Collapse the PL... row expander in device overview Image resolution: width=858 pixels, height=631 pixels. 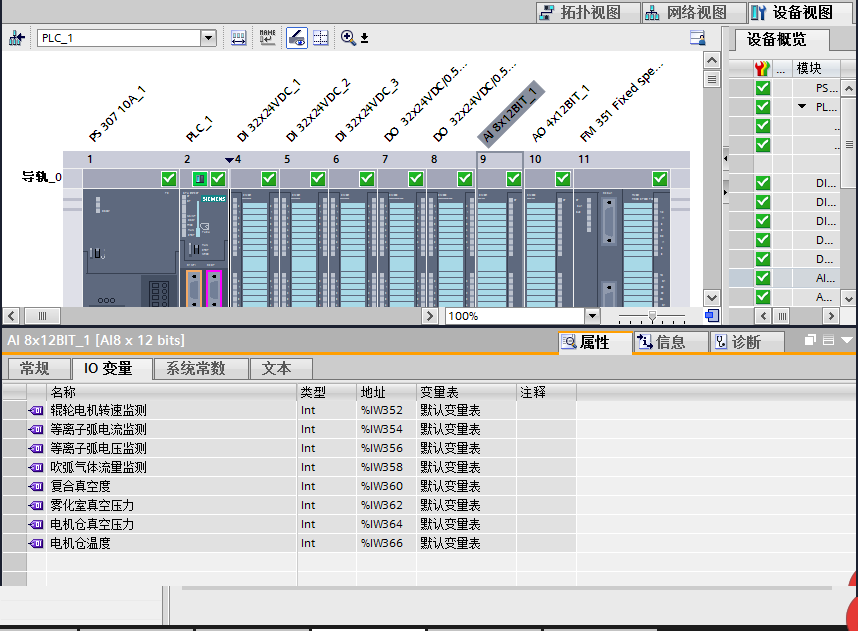(x=802, y=106)
